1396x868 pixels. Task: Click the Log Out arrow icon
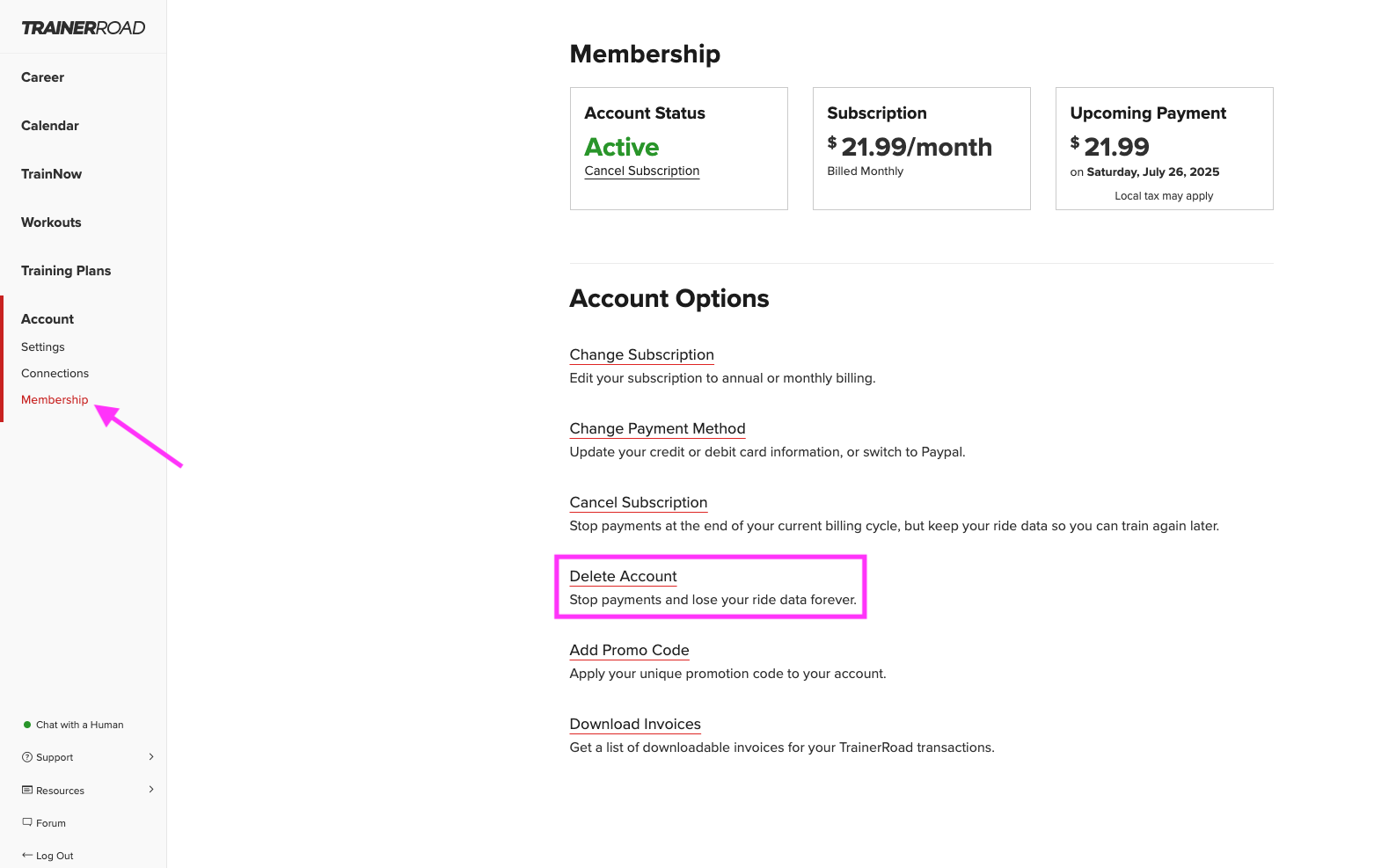tap(27, 855)
